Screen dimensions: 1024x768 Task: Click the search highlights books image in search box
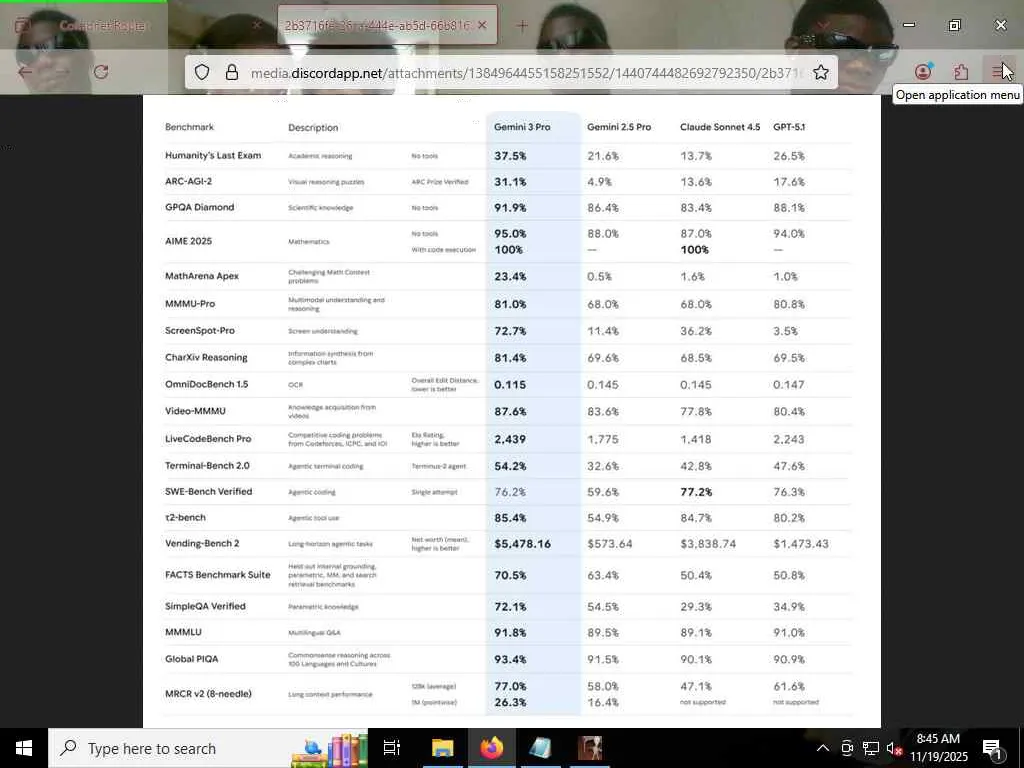[x=329, y=750]
